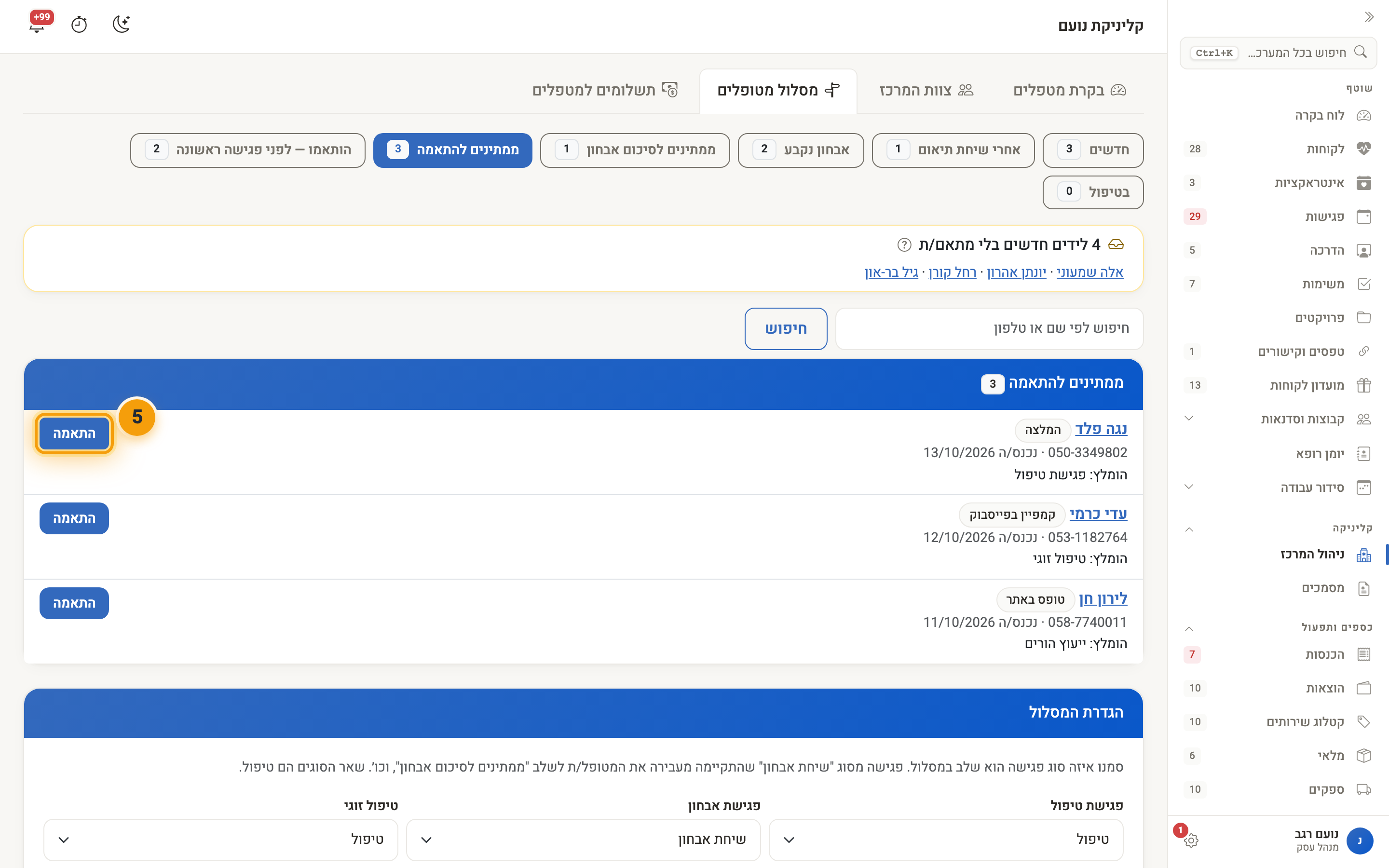
Task: Expand קבוצות וסדנאות submenu chevron
Action: [1189, 419]
